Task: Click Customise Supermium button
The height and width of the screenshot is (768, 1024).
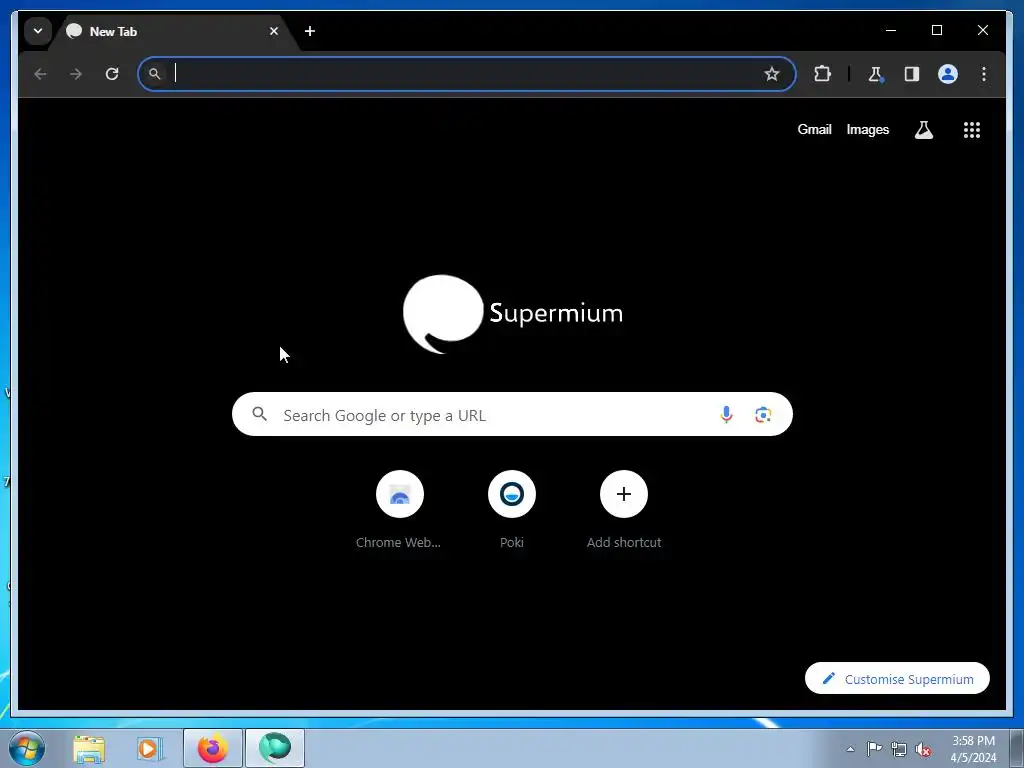Action: (x=897, y=679)
